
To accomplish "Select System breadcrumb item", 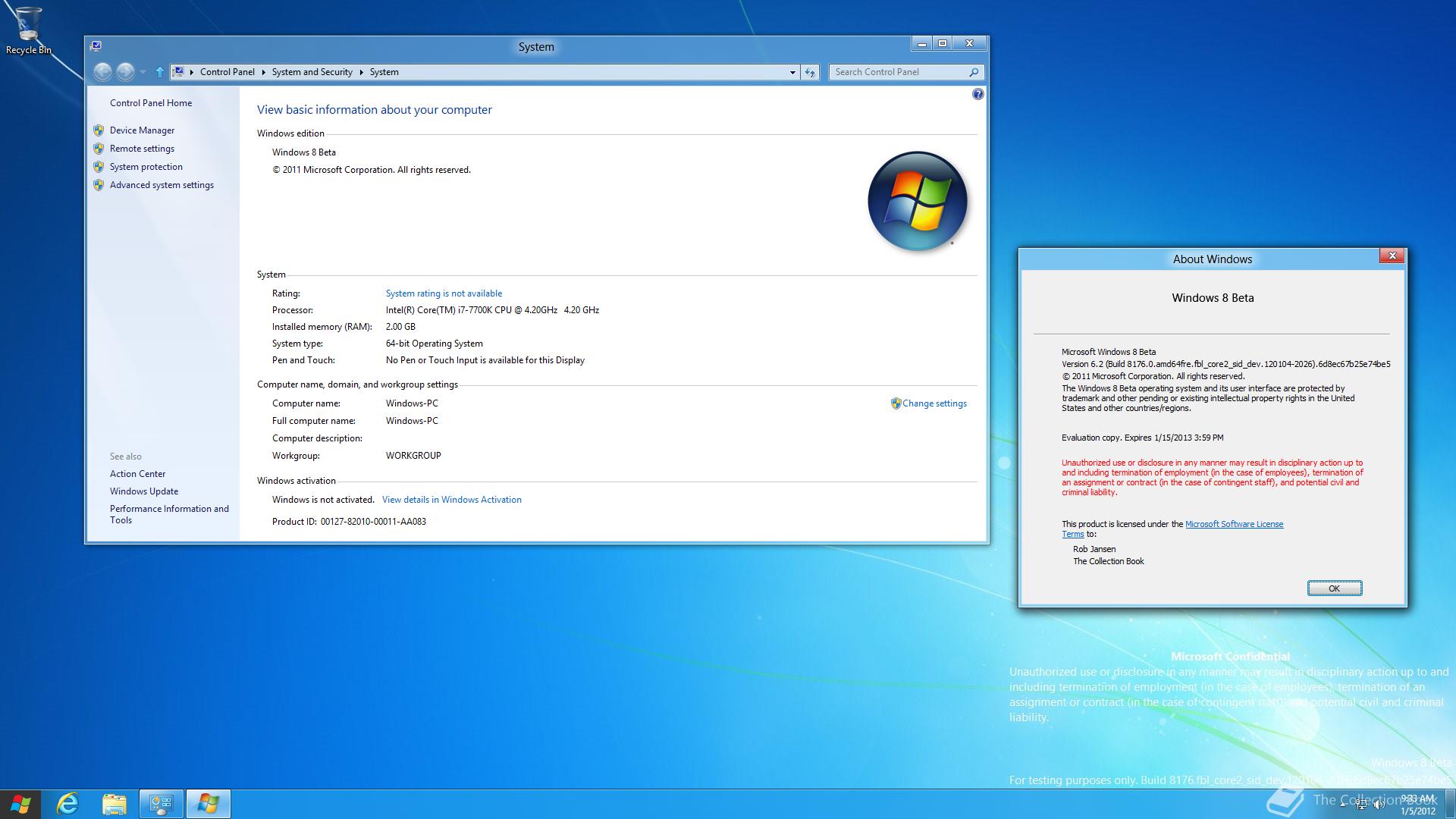I will point(384,72).
